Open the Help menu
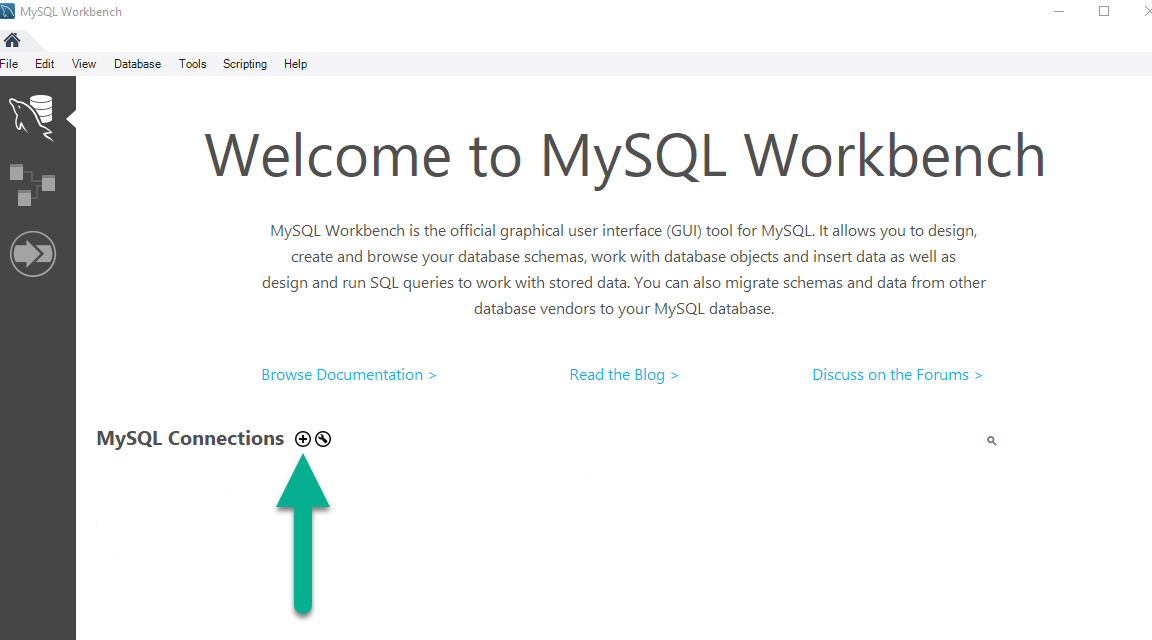The width and height of the screenshot is (1152, 640). point(295,63)
